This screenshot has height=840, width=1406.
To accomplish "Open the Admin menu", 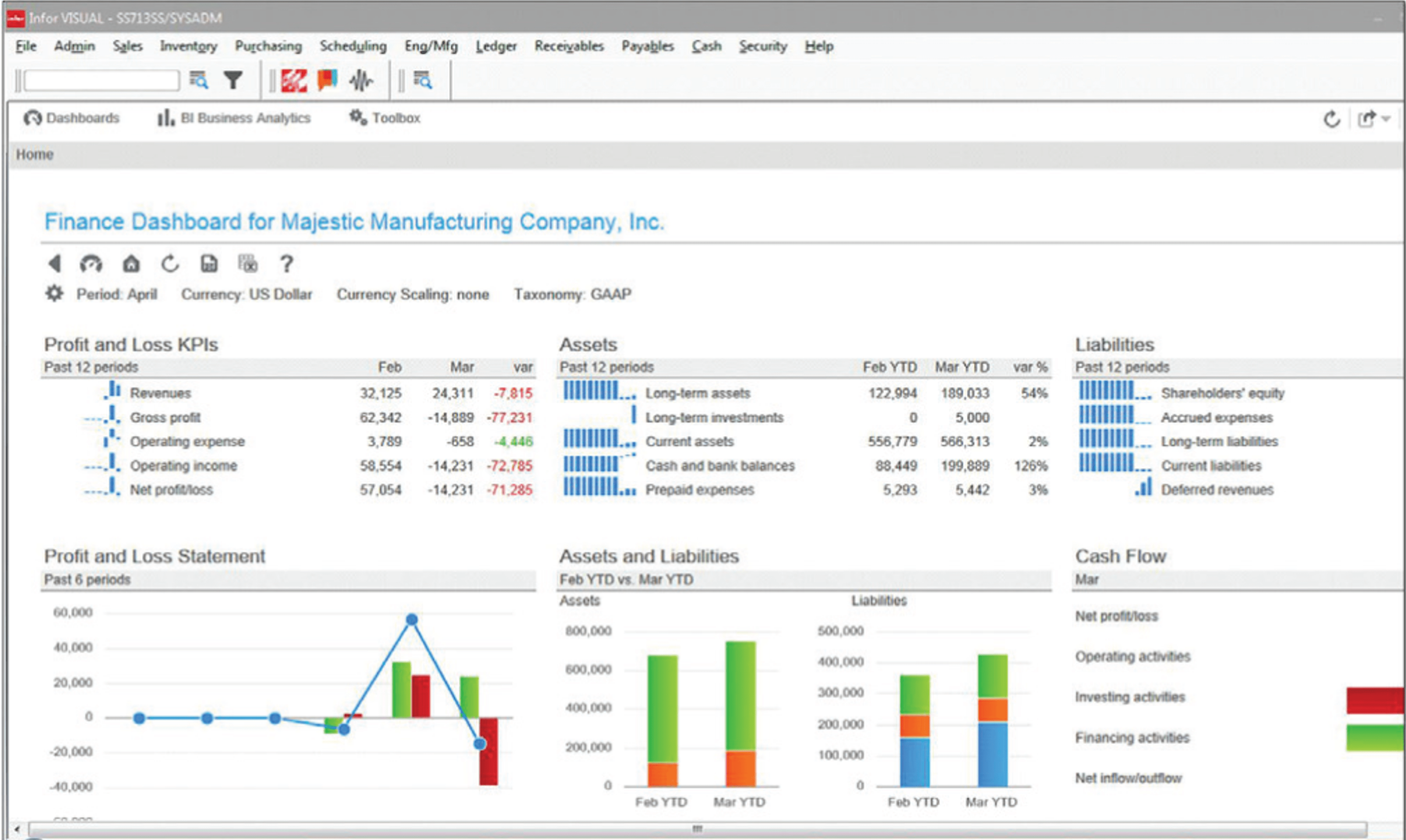I will point(74,46).
